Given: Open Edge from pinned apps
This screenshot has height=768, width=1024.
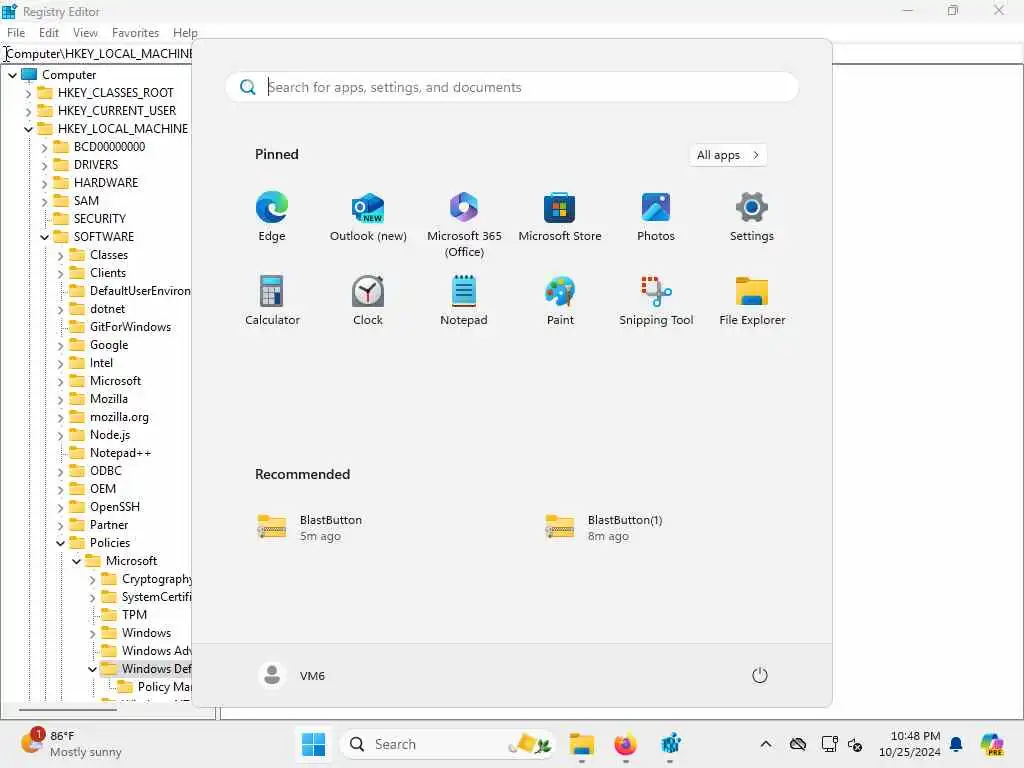Looking at the screenshot, I should pyautogui.click(x=272, y=217).
